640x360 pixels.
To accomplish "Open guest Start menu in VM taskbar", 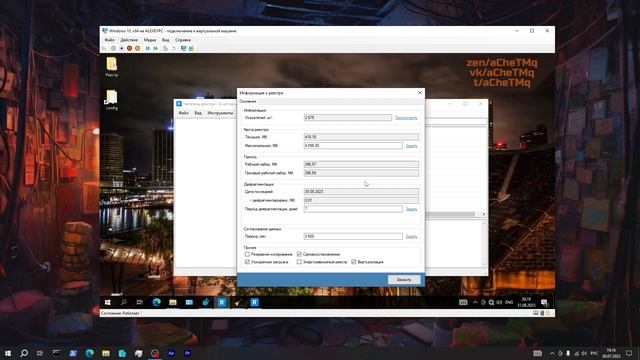I will [x=108, y=302].
